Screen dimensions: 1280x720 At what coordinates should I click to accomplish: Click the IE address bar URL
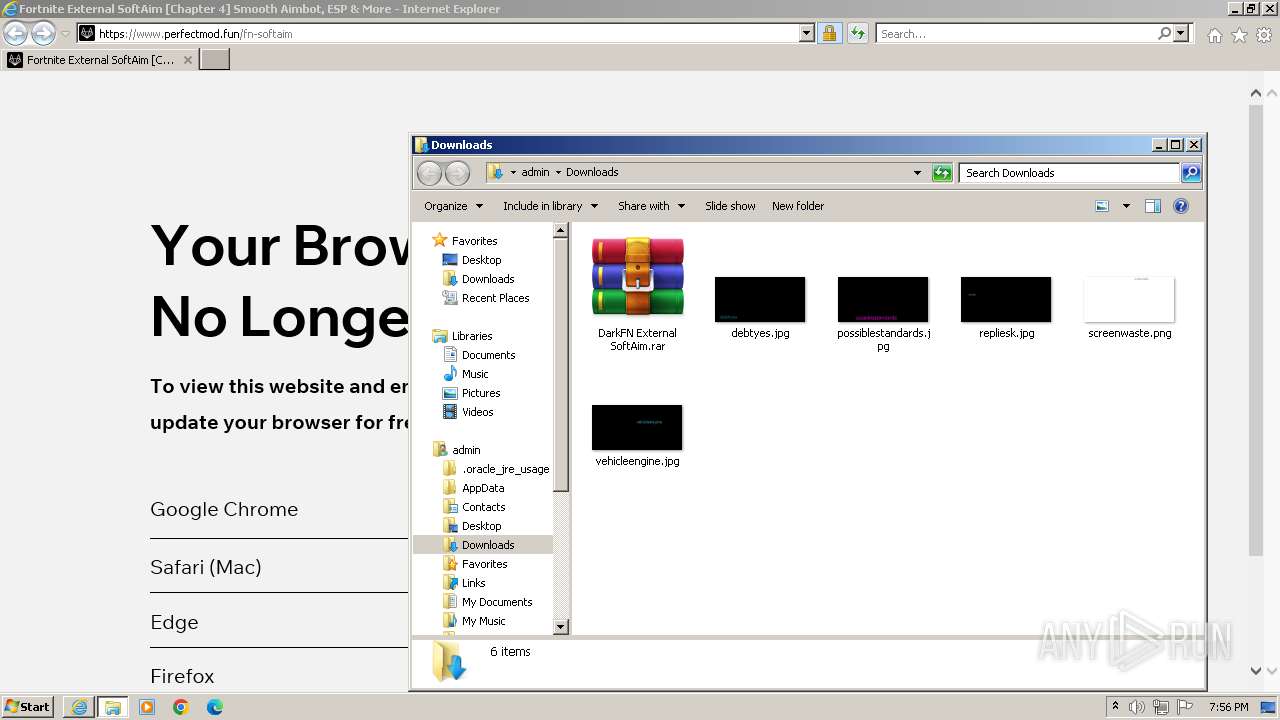pyautogui.click(x=195, y=34)
